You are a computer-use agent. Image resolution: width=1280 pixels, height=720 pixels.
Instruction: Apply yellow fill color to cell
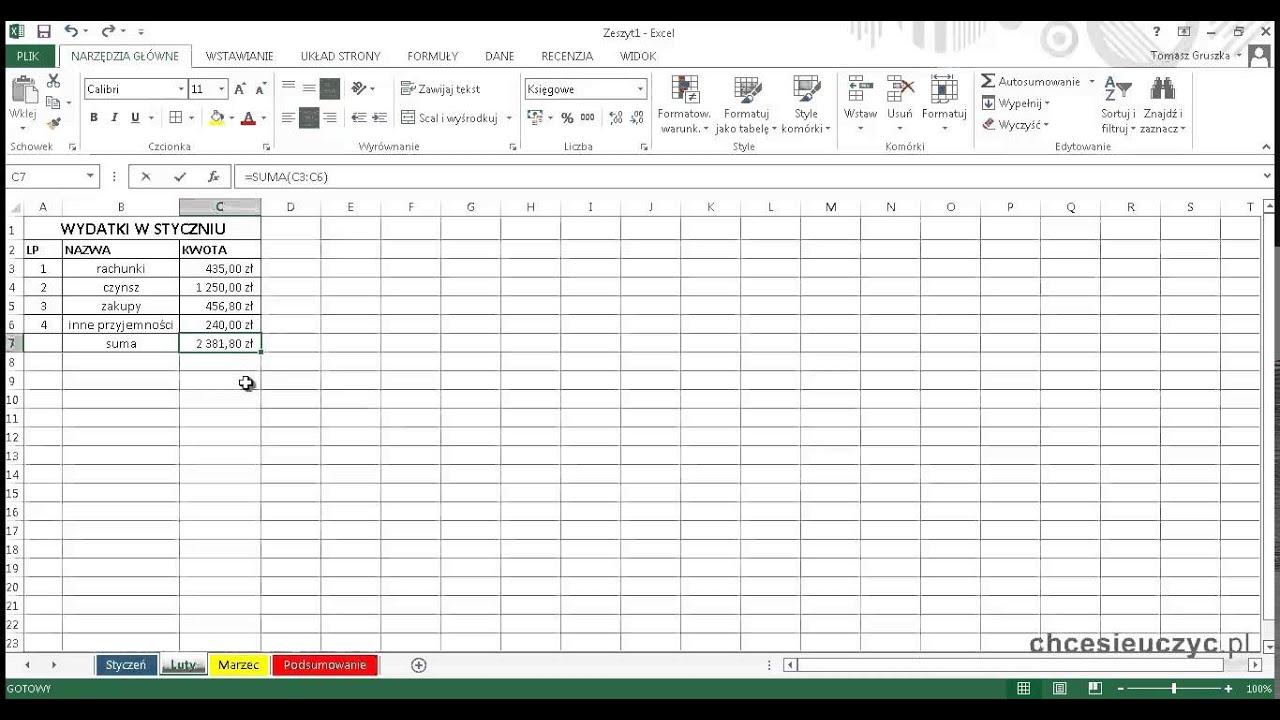217,118
